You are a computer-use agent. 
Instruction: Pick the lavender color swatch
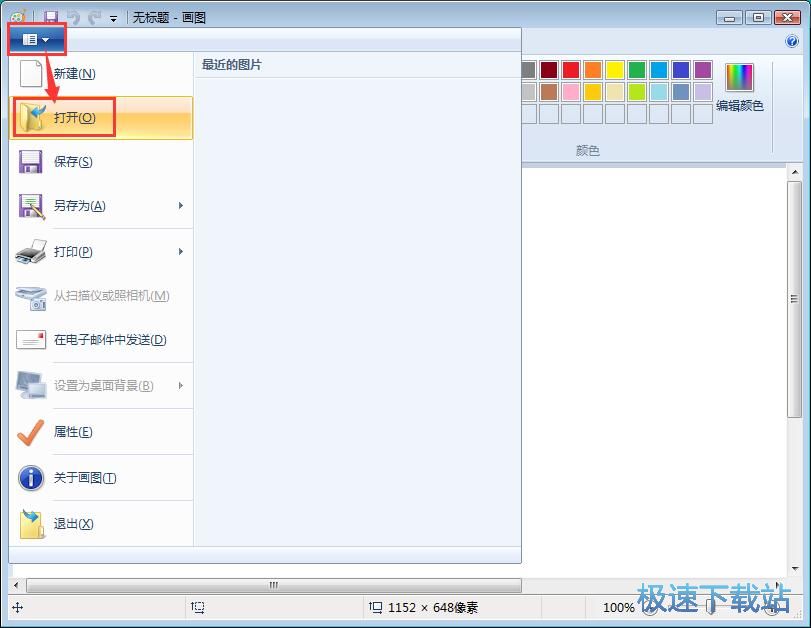click(703, 92)
